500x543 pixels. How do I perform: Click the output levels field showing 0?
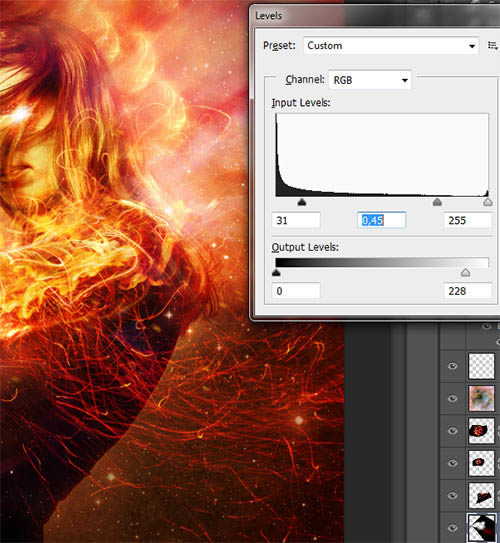pos(296,291)
